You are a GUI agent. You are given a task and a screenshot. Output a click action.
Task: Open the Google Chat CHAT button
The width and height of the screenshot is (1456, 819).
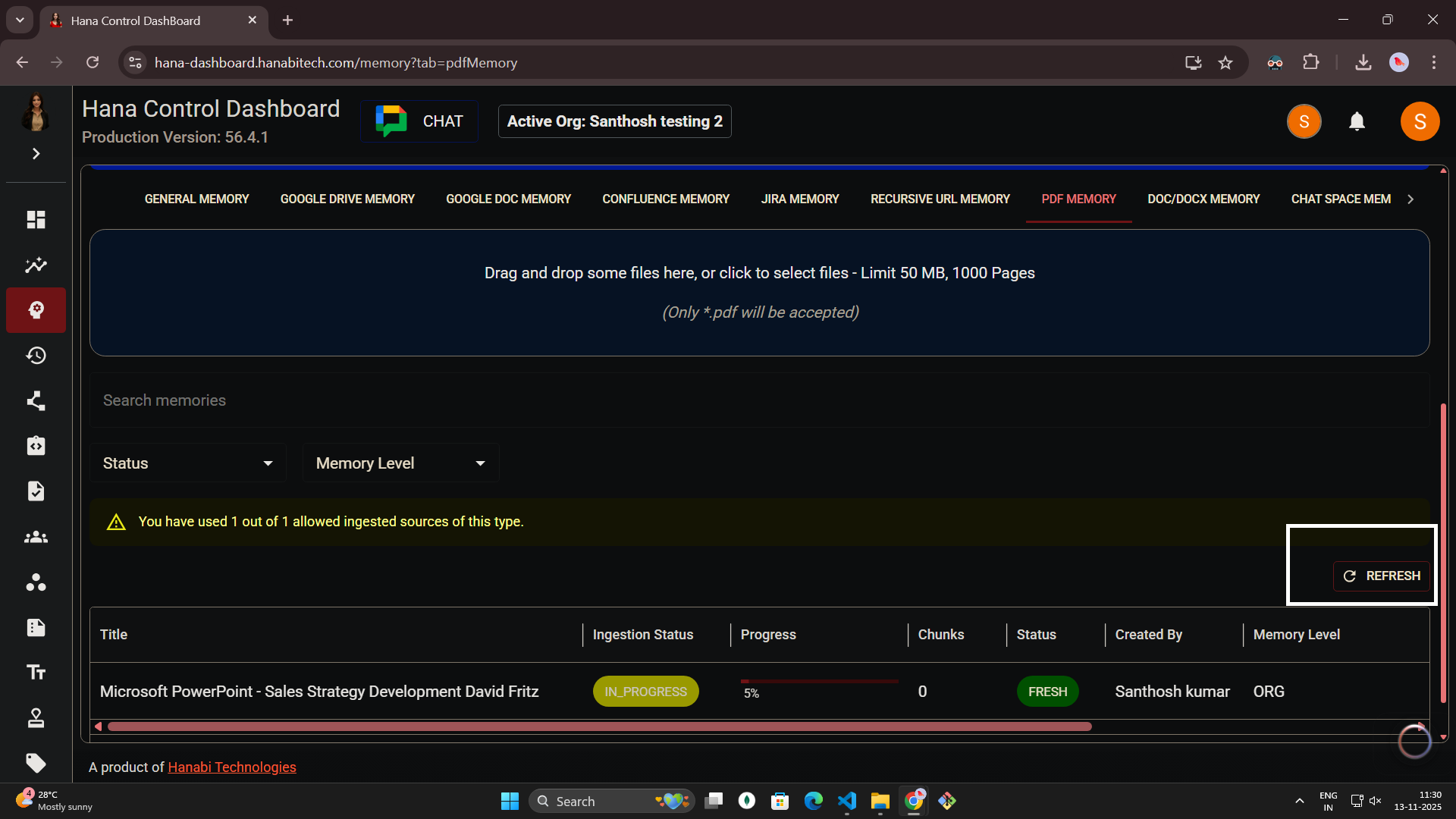click(419, 121)
